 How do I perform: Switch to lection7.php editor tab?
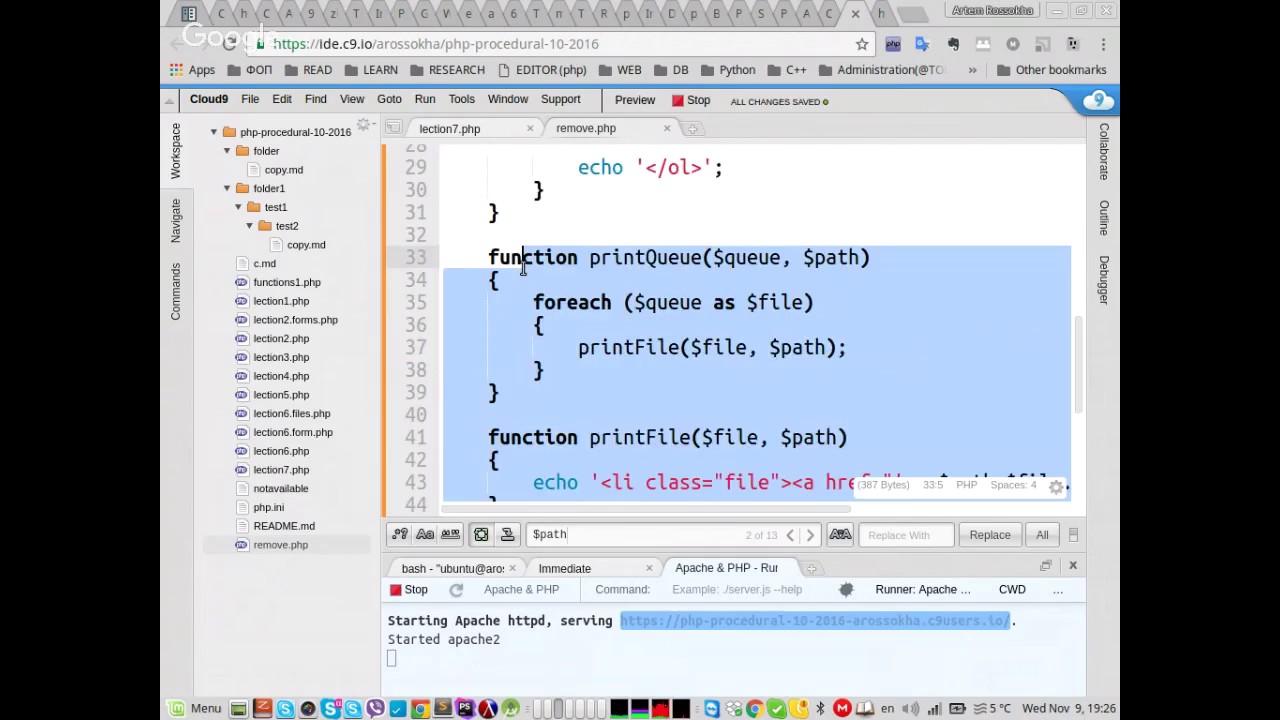[x=450, y=129]
